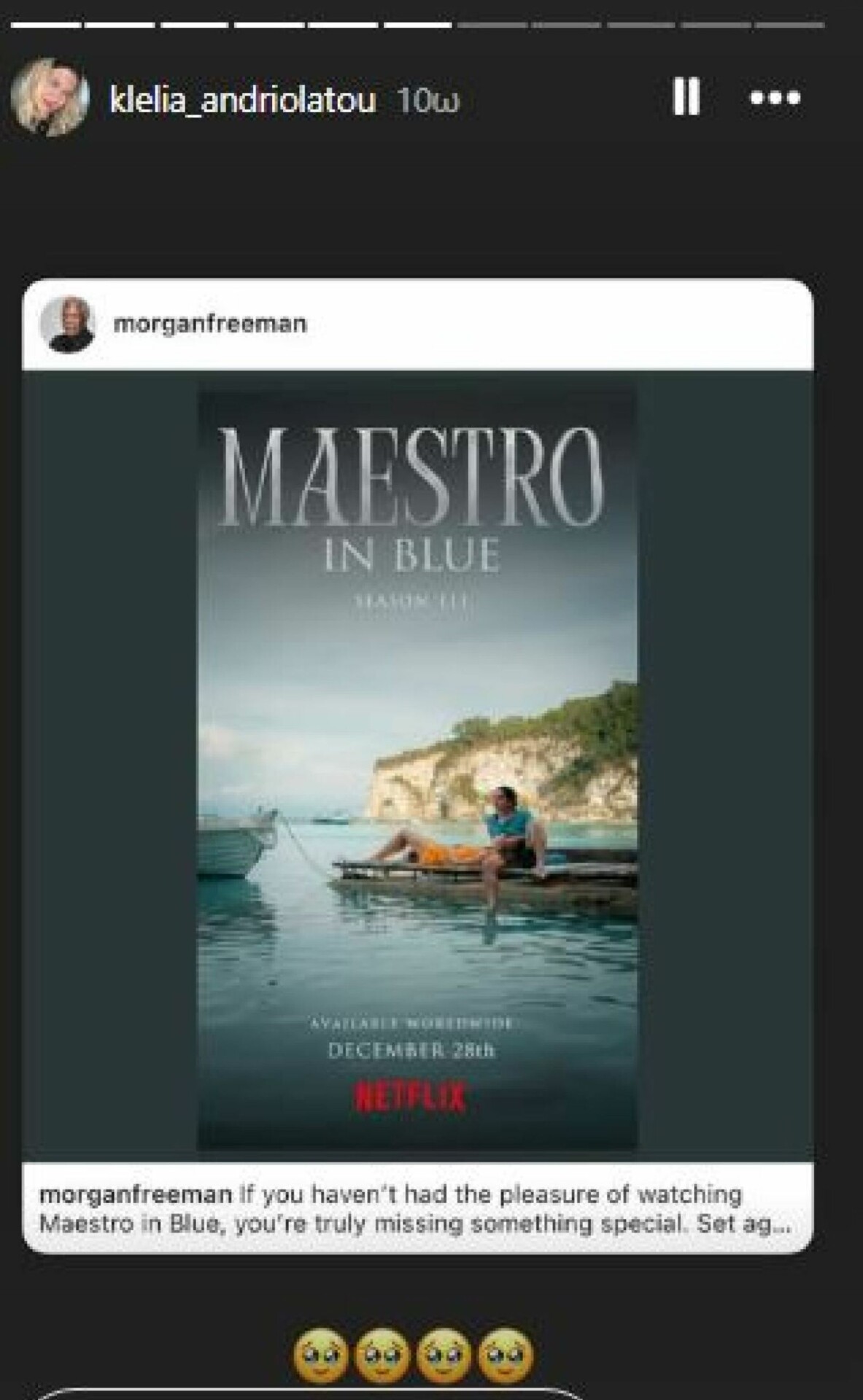Jump to first story progress segment
This screenshot has width=863, height=1400.
pyautogui.click(x=46, y=26)
